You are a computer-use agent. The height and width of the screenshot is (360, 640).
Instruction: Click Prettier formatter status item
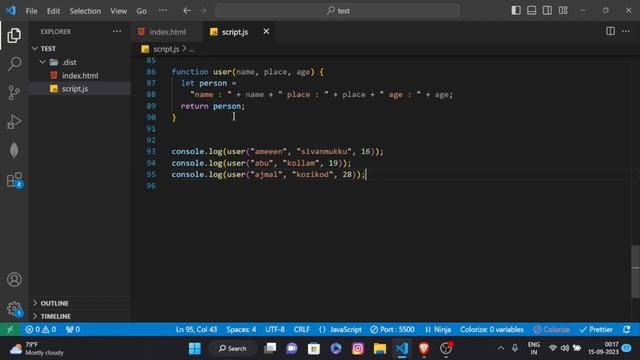pos(596,329)
